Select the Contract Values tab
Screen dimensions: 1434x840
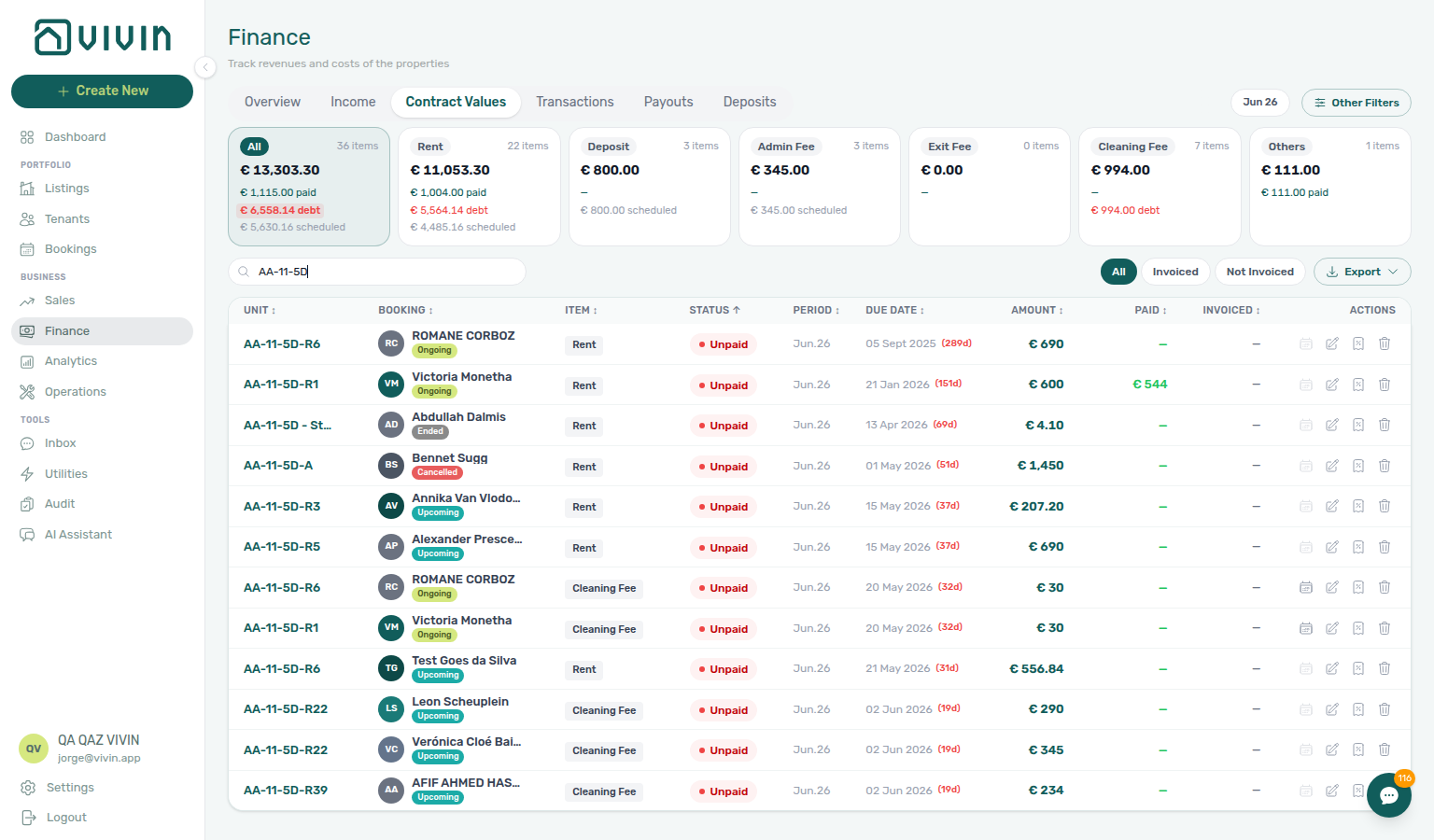(456, 102)
